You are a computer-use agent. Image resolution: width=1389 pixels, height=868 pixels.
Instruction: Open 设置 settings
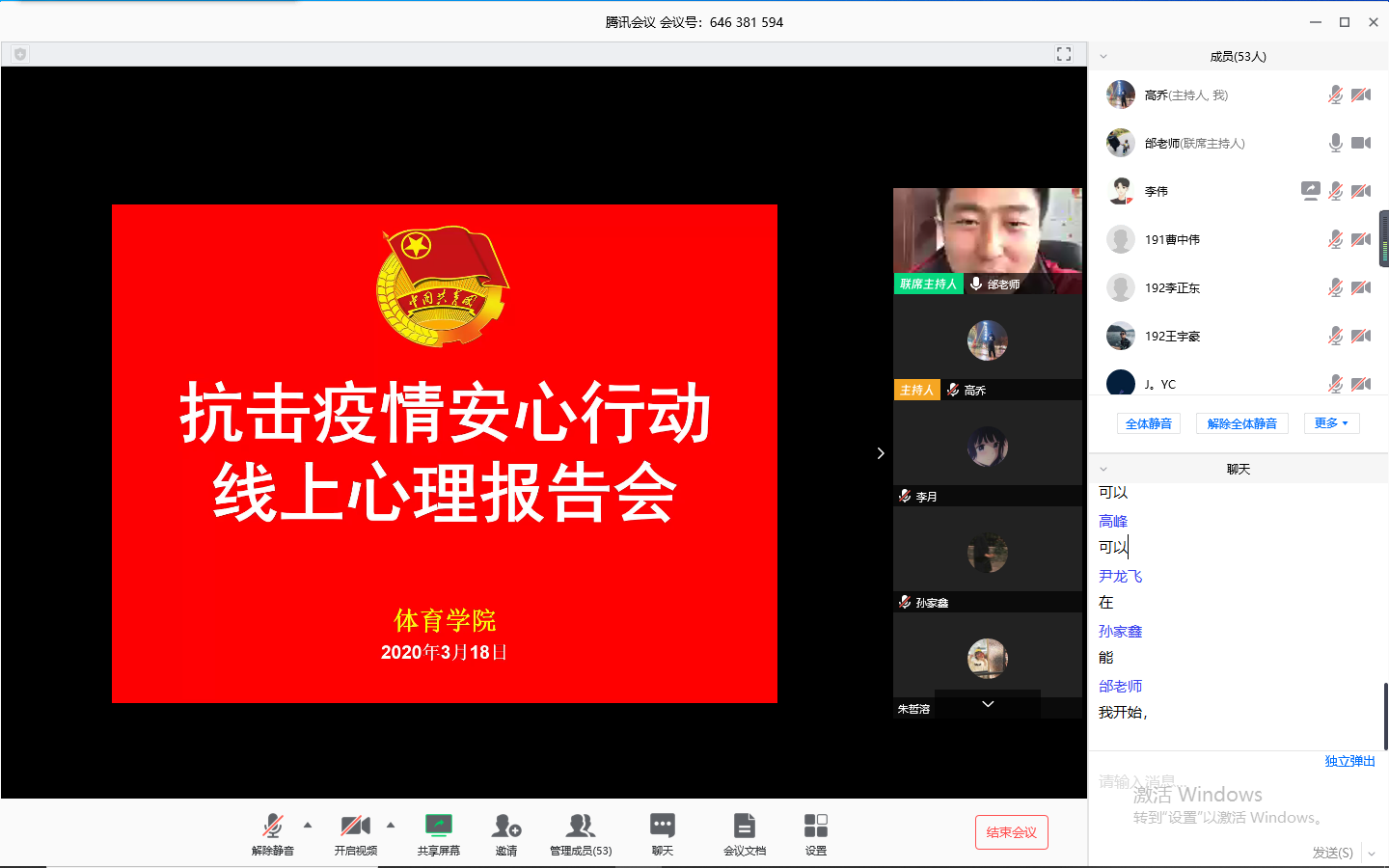(x=816, y=834)
